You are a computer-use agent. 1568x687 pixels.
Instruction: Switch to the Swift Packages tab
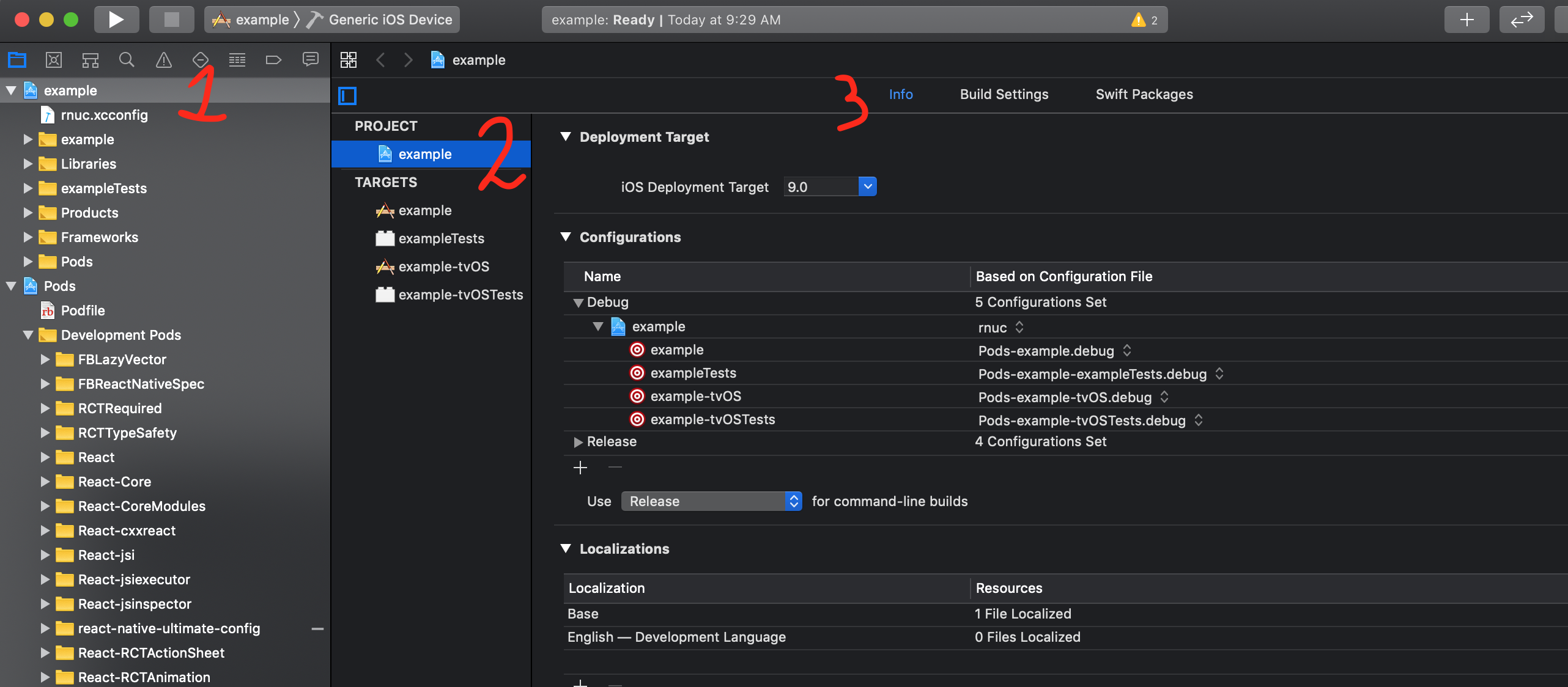[1144, 94]
